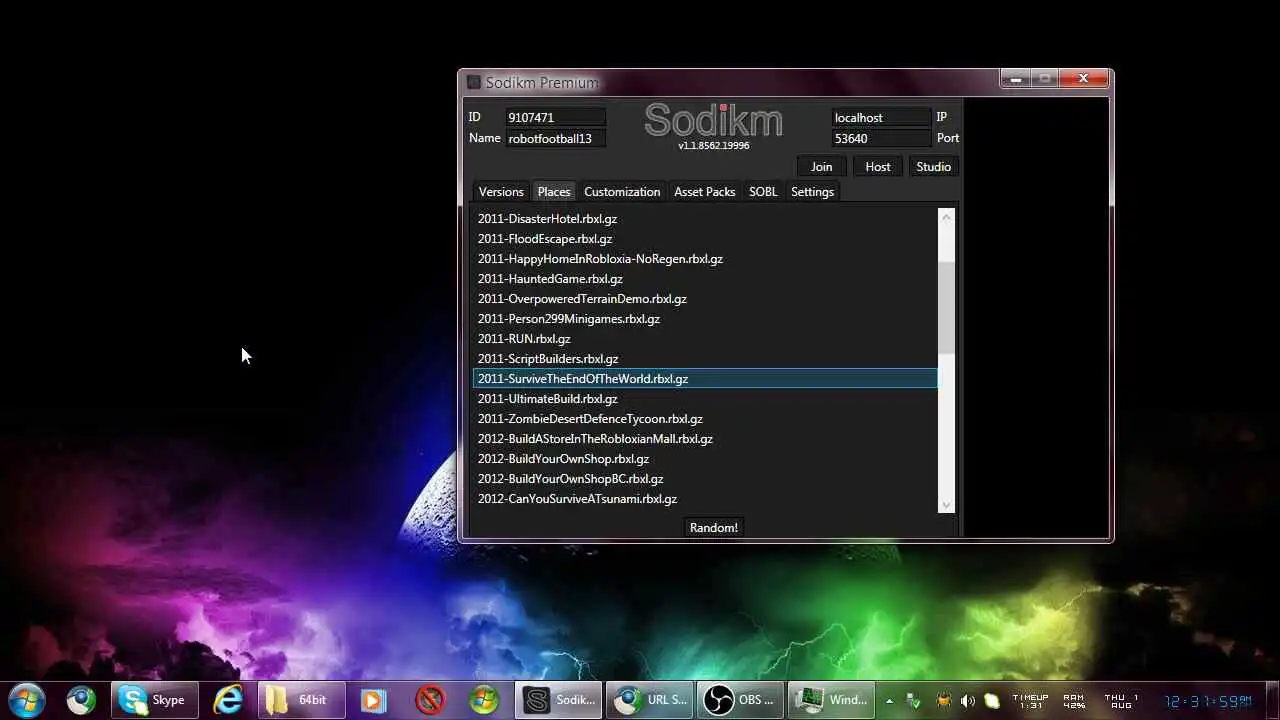
Task: Close the Sodikm Premium window
Action: click(x=1084, y=78)
